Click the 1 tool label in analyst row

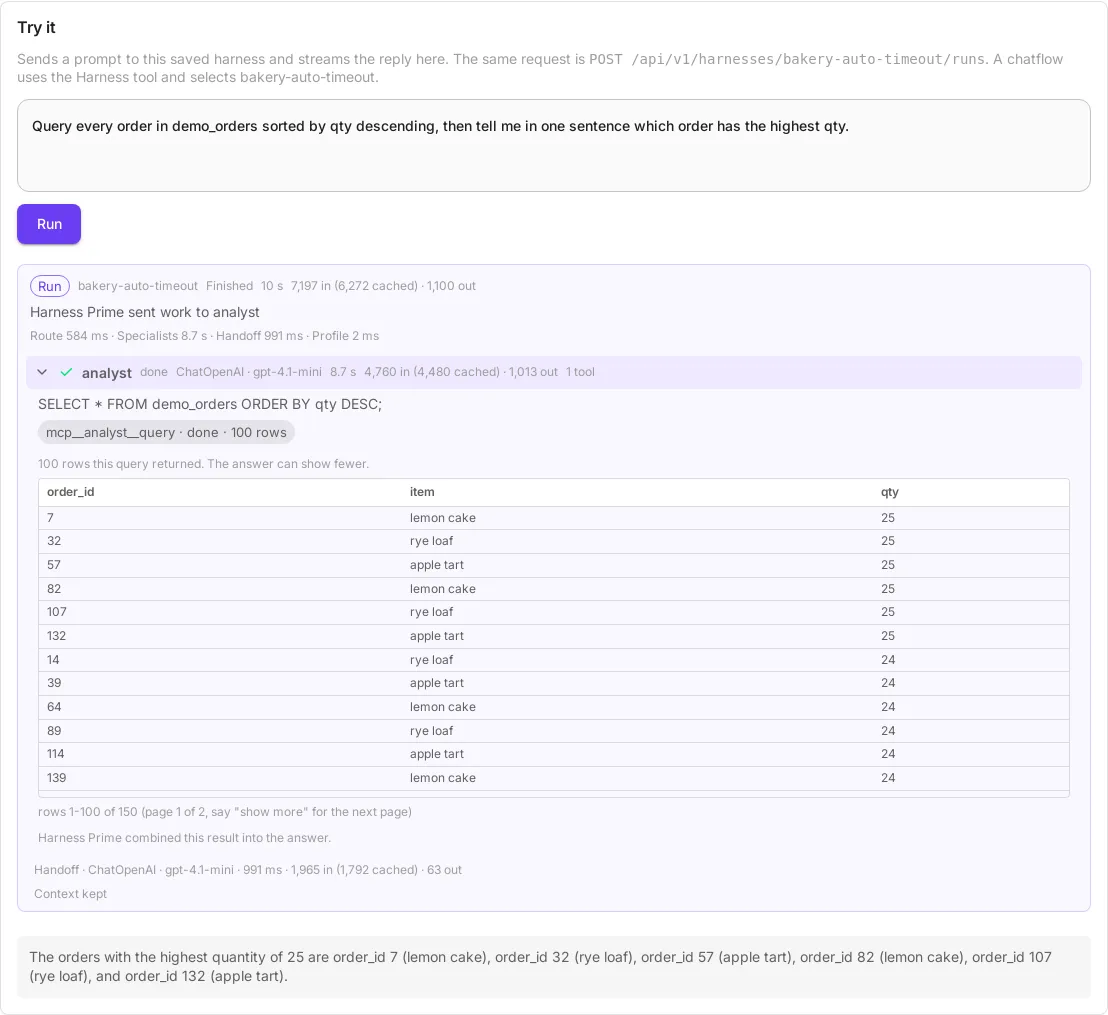click(x=580, y=372)
